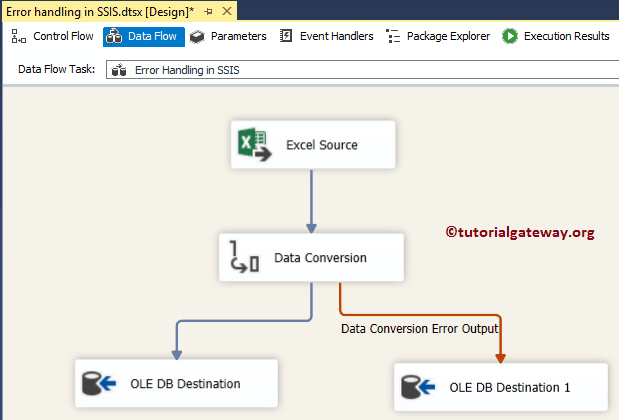Close the Error handling in SSIS.dtsx tab

[x=226, y=11]
